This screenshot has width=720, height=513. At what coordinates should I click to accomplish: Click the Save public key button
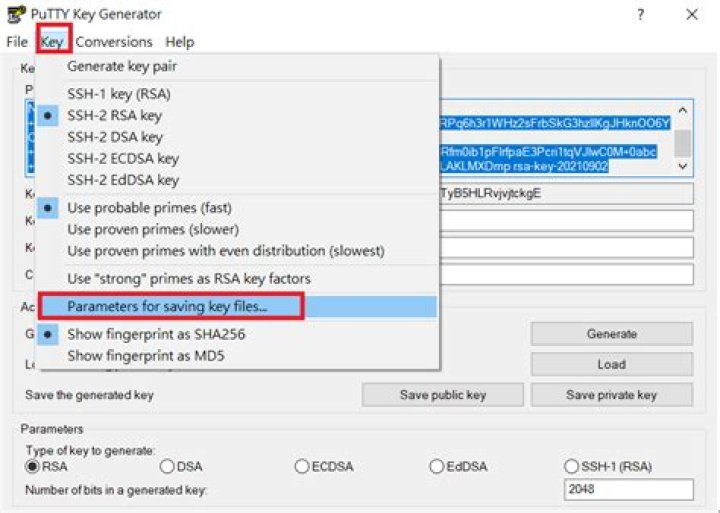(443, 395)
